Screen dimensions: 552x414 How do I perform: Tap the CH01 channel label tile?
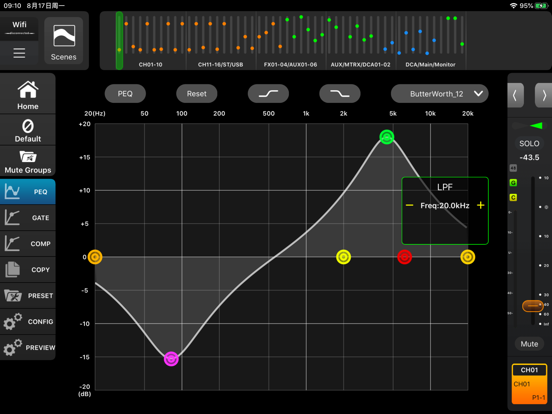(x=529, y=384)
